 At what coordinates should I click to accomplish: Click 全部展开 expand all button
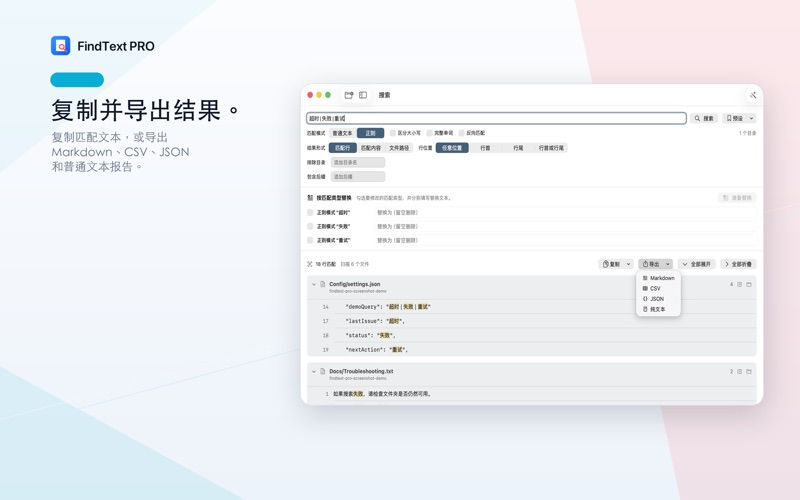(696, 264)
